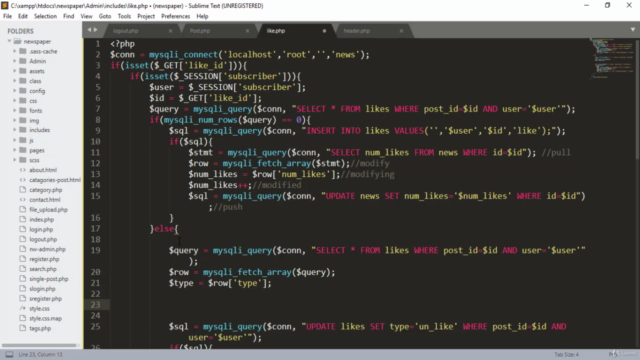Screen dimensions: 640x360
Task: Open logout.php in the sidebar
Action: click(x=43, y=239)
